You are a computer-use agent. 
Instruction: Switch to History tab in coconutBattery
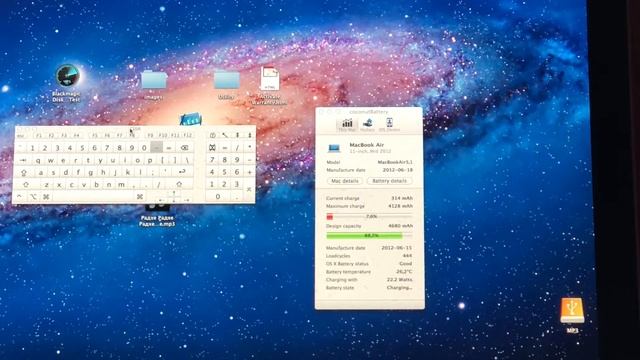pyautogui.click(x=368, y=124)
